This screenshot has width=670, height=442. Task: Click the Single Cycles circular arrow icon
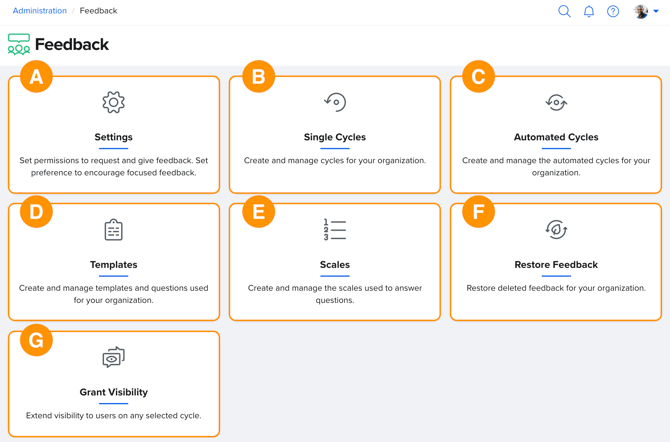(x=335, y=102)
